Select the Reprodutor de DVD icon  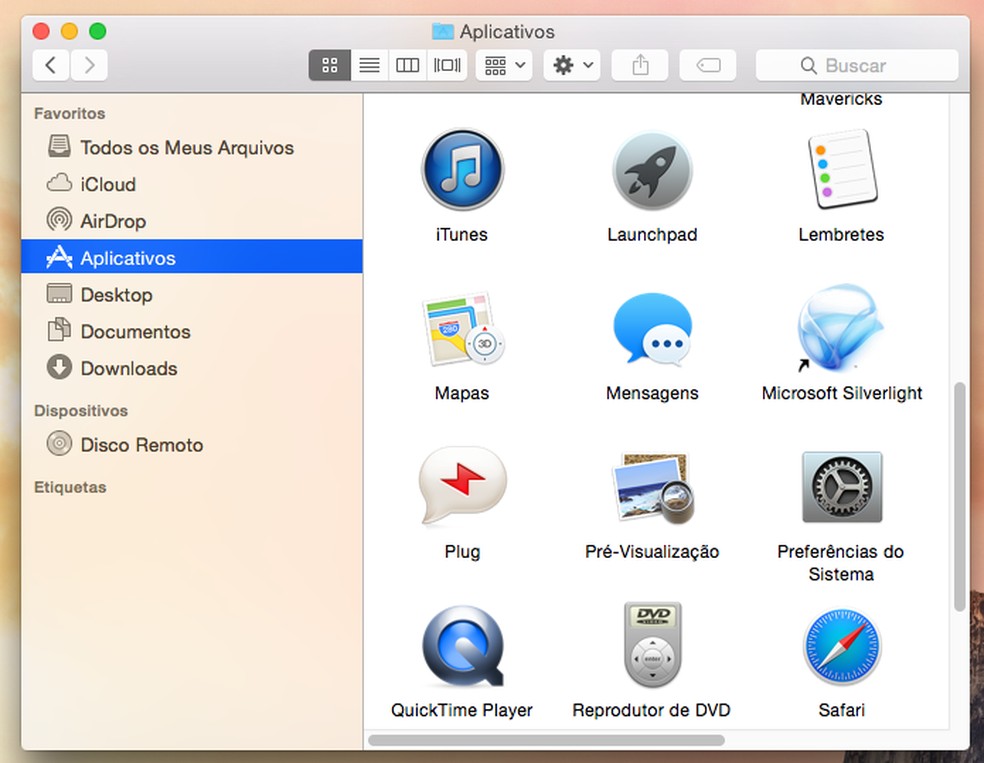652,645
